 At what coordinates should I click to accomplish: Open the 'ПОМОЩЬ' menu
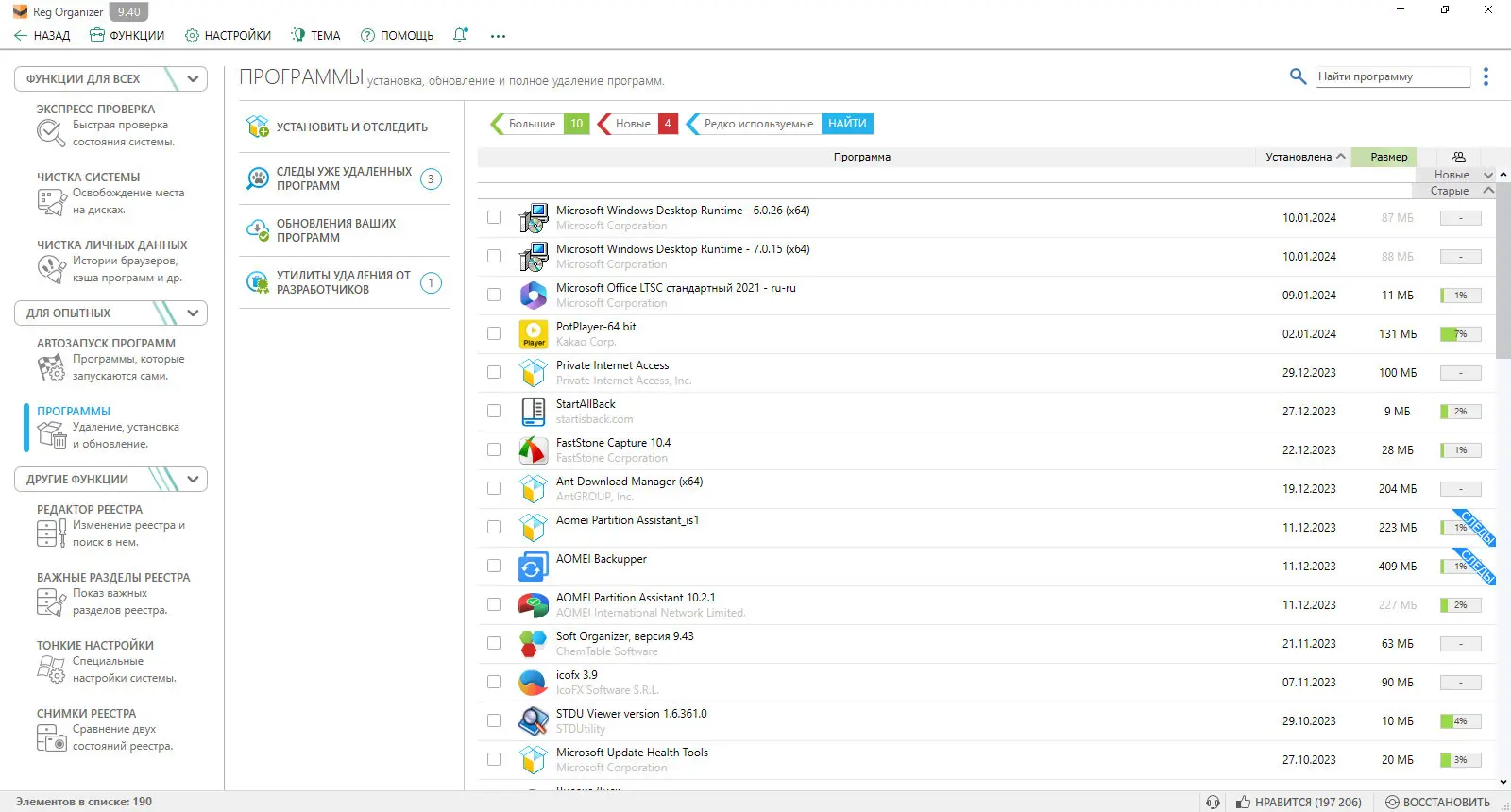397,36
